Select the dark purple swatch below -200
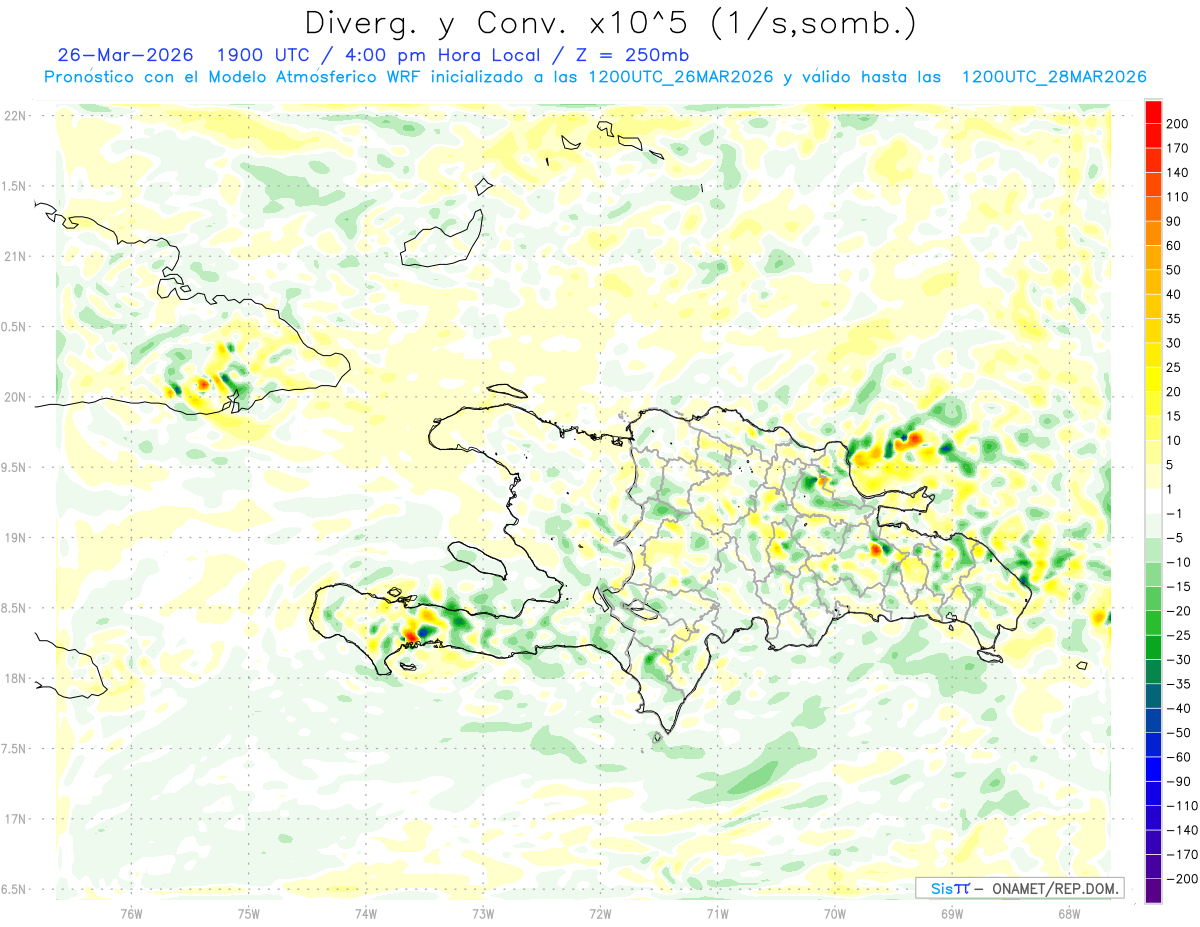 pos(1153,891)
